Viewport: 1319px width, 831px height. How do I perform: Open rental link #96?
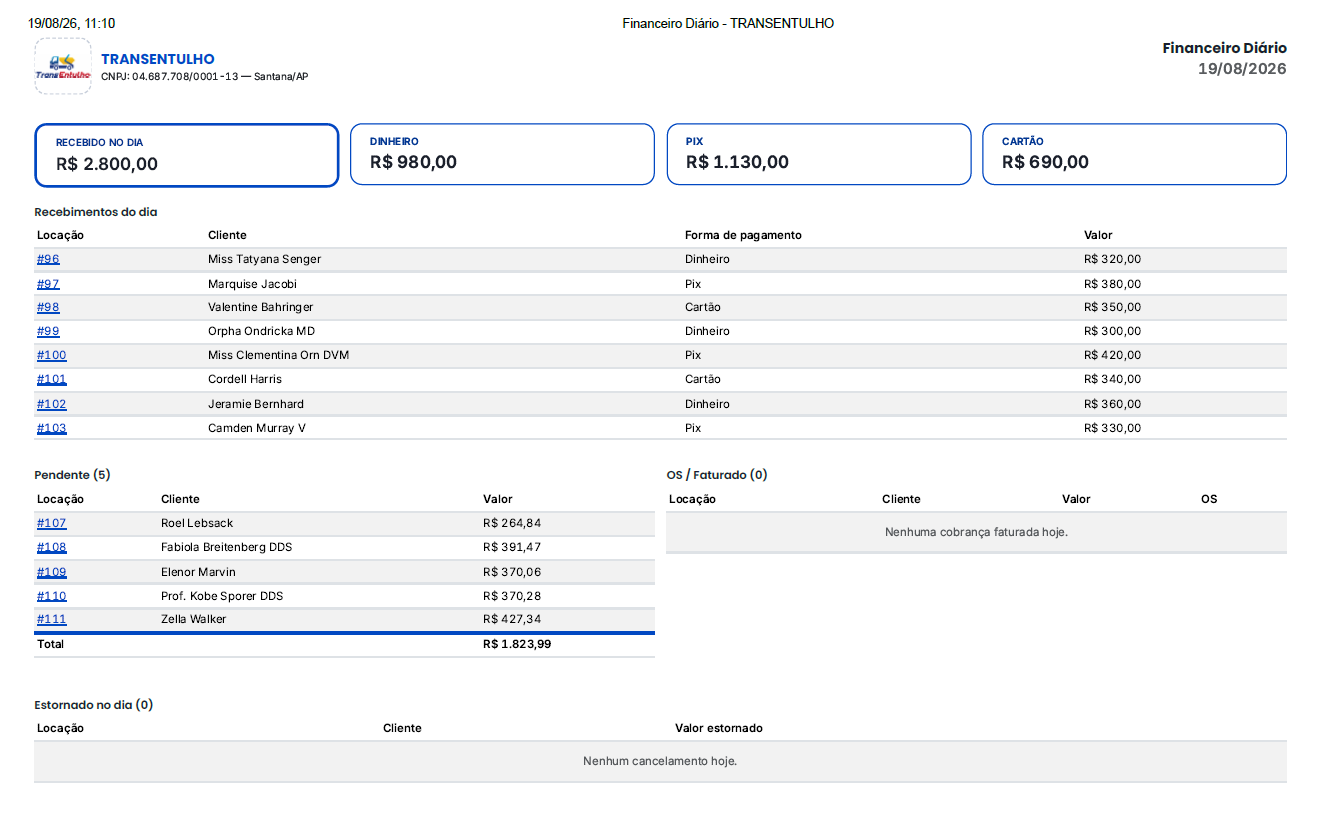coord(48,259)
